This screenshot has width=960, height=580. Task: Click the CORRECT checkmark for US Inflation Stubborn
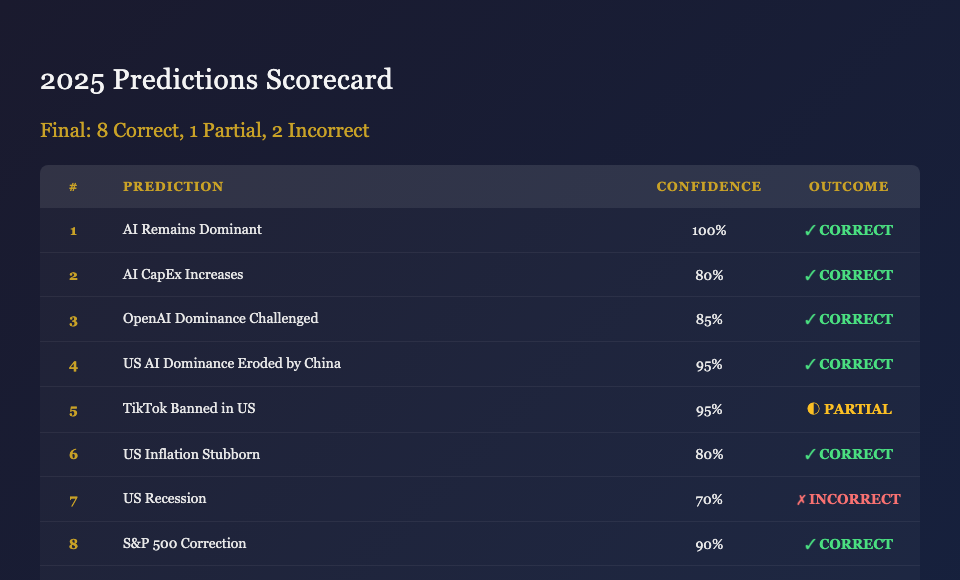[810, 454]
